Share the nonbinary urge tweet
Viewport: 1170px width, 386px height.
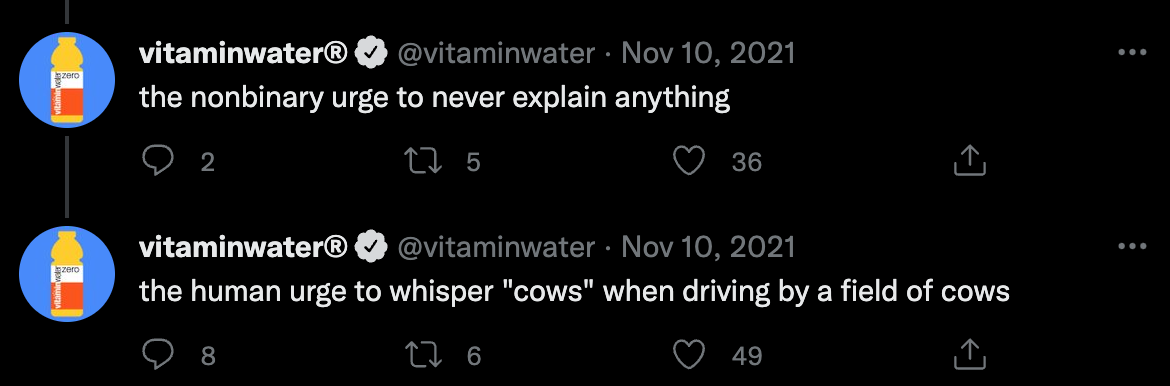point(970,161)
